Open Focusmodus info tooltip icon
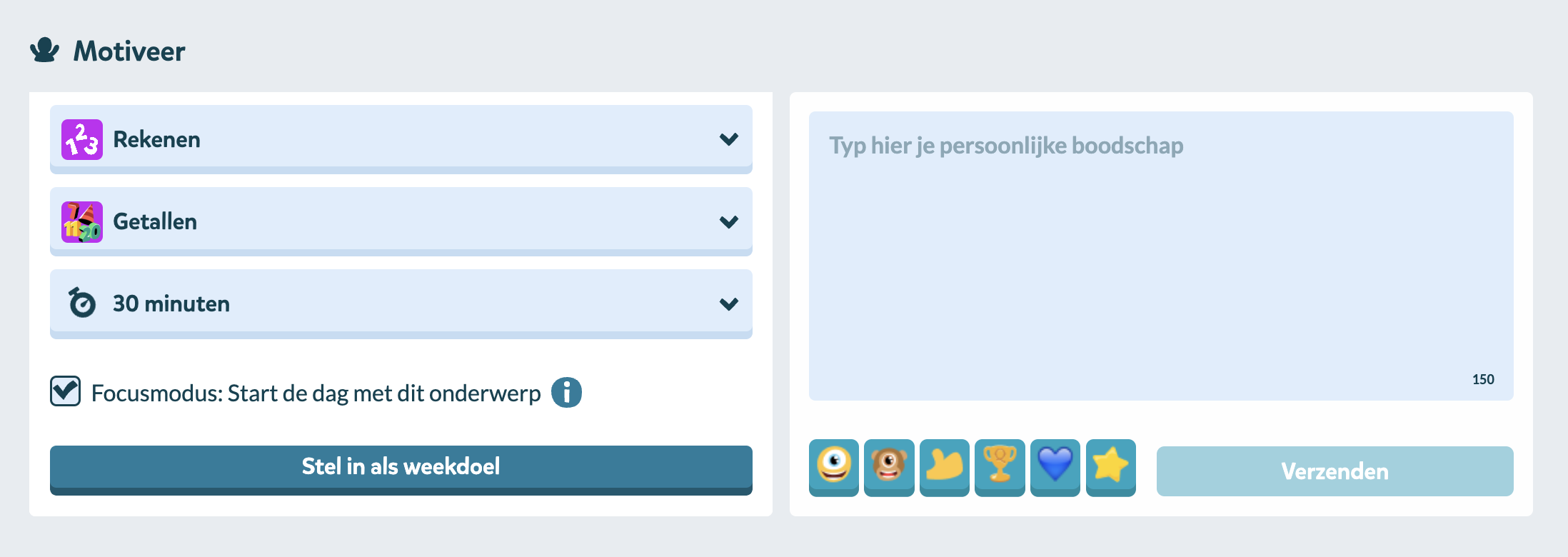The image size is (1568, 557). click(566, 392)
